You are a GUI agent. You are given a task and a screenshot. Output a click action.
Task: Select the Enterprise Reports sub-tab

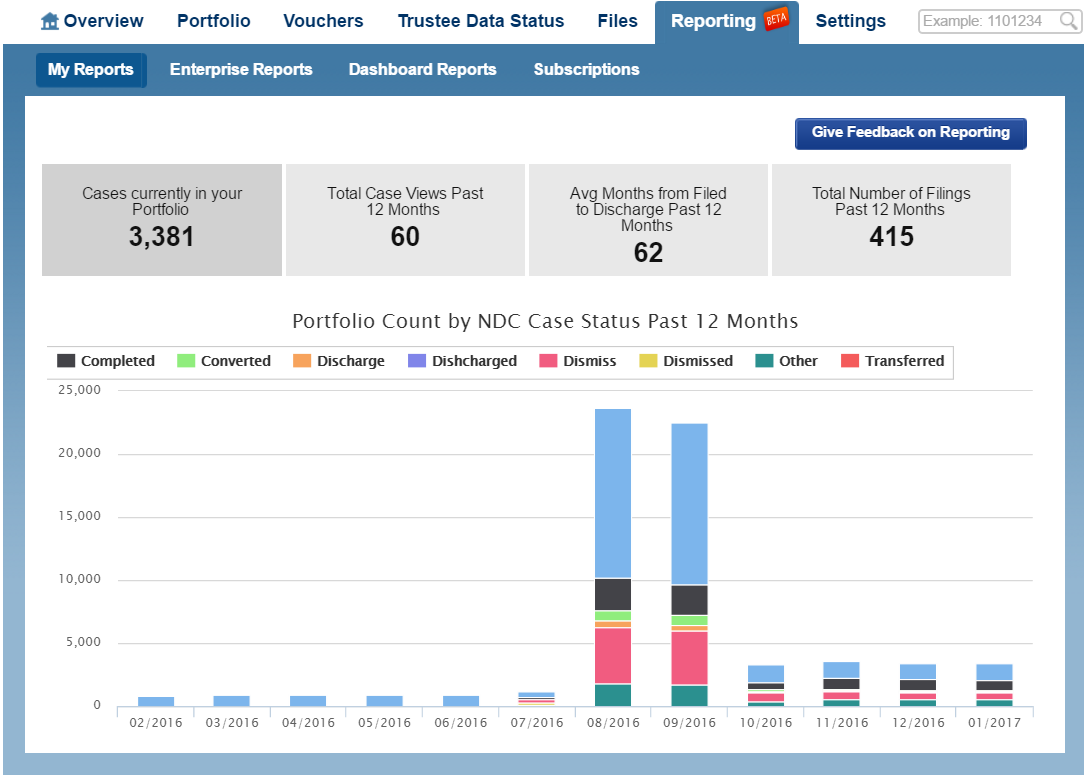coord(241,70)
